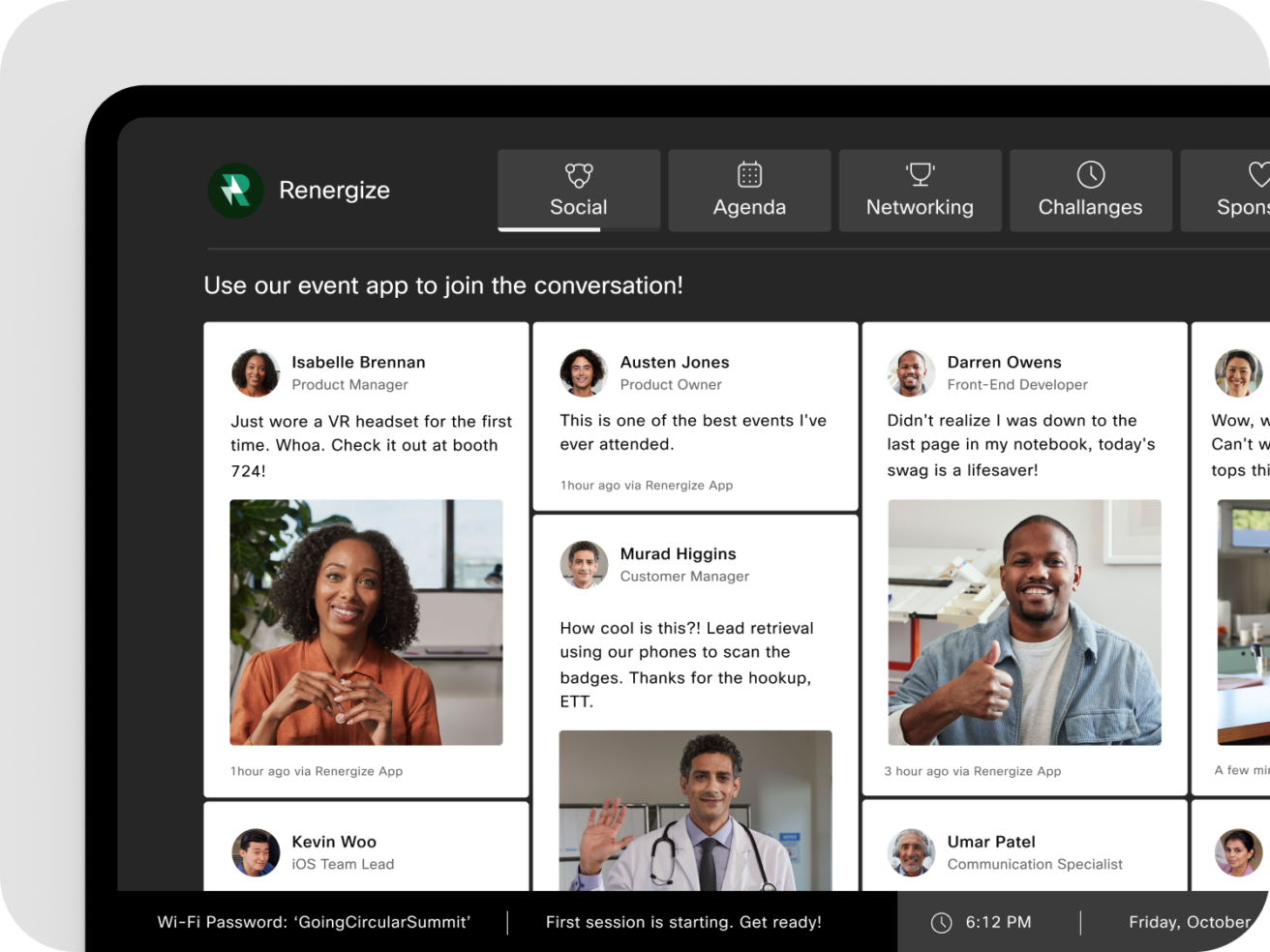Open the Networking tab
The height and width of the screenshot is (952, 1270).
[x=920, y=191]
